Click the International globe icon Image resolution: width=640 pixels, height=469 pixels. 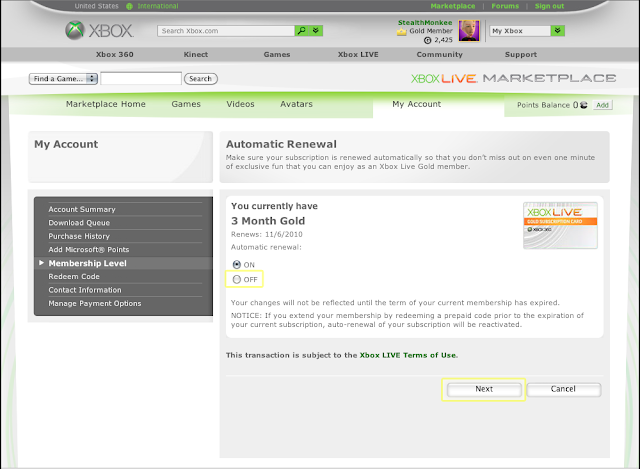129,6
